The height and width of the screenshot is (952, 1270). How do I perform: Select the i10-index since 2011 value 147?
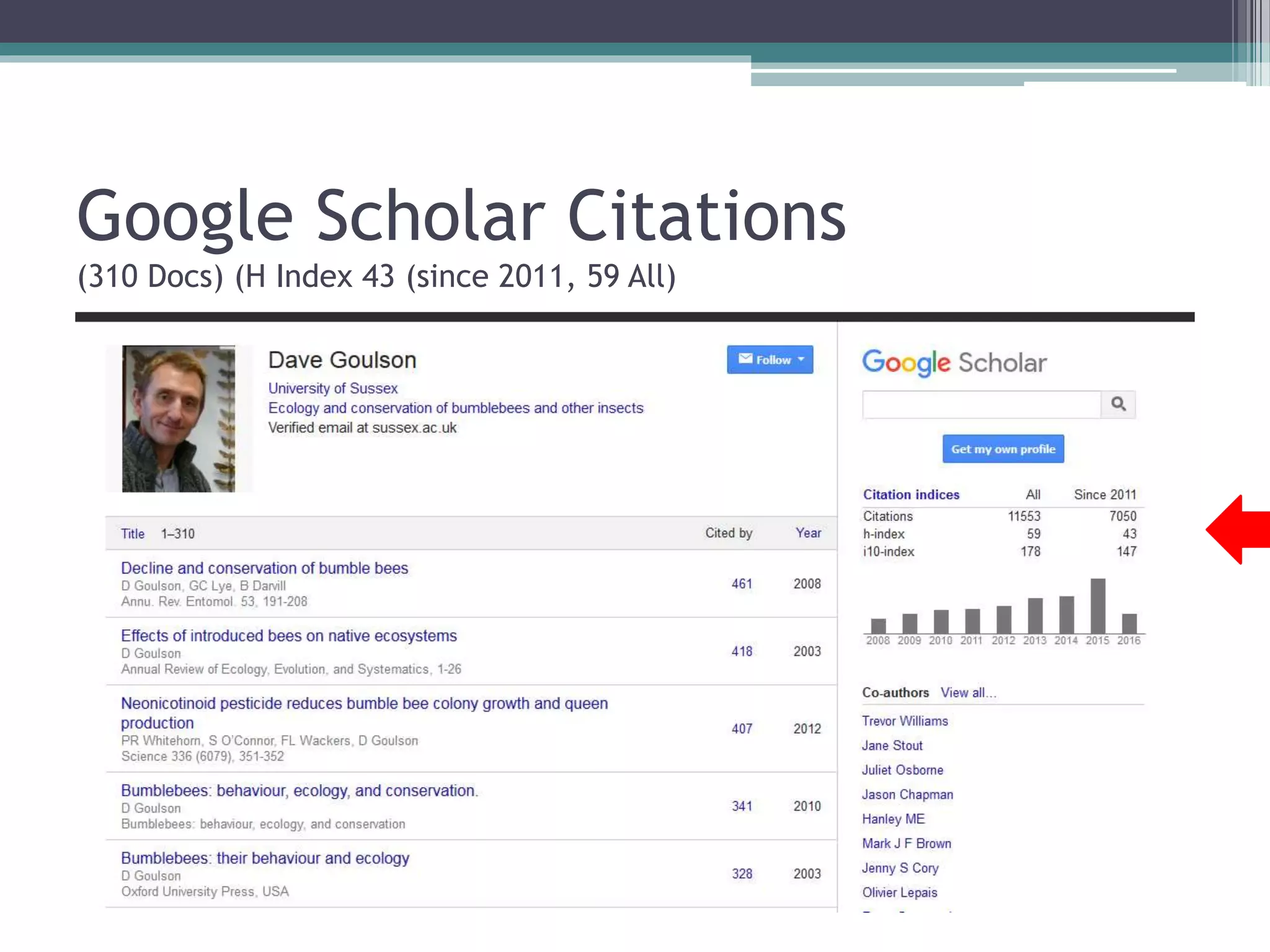1126,552
